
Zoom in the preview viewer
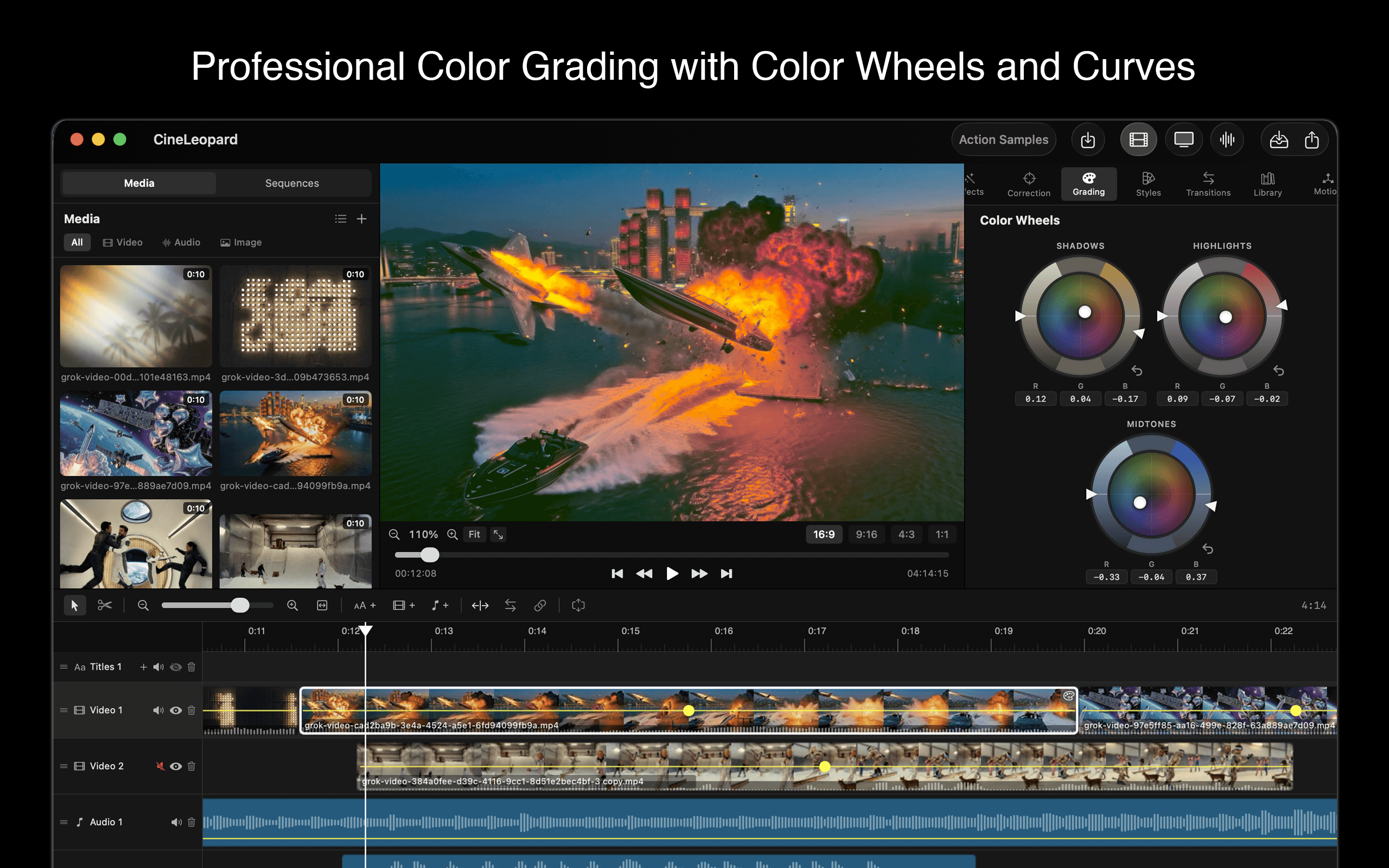[453, 534]
